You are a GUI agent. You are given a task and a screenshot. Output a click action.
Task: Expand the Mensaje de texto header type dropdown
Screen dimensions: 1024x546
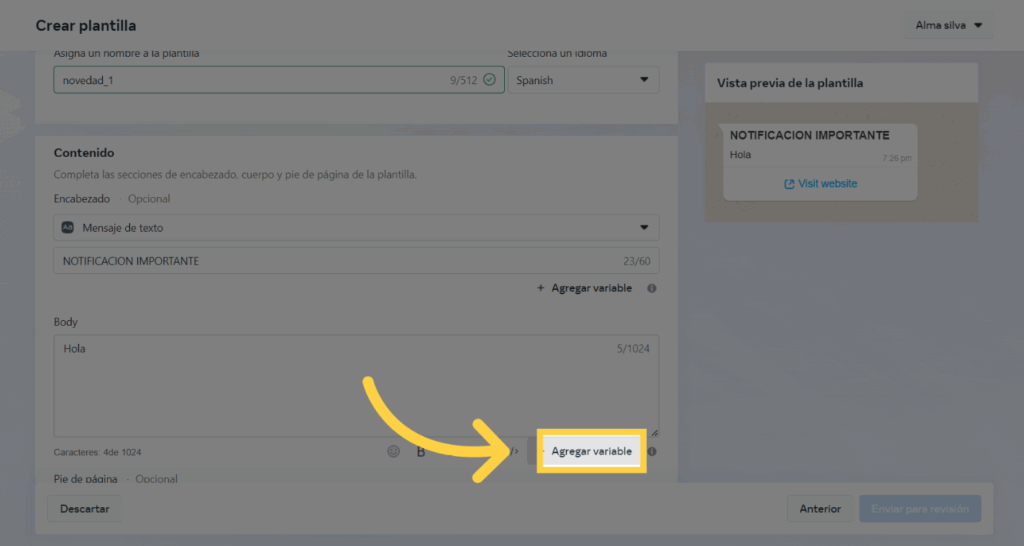click(356, 227)
